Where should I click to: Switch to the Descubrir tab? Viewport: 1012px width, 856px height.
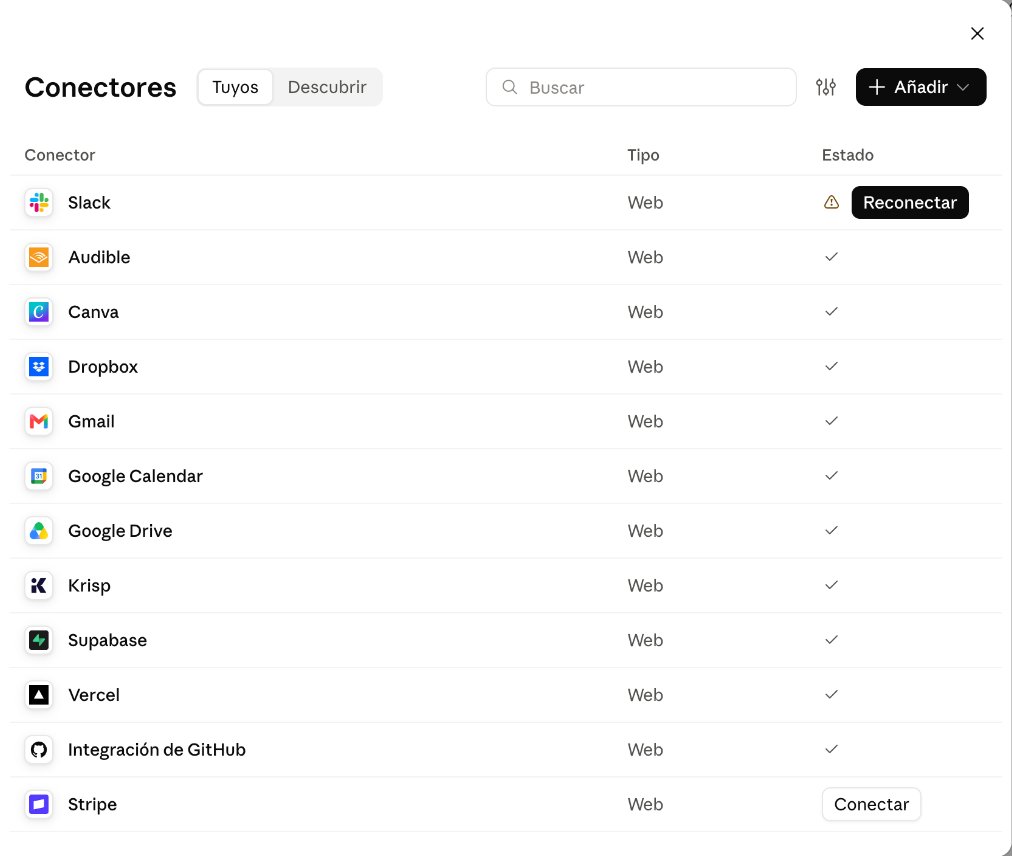tap(327, 87)
